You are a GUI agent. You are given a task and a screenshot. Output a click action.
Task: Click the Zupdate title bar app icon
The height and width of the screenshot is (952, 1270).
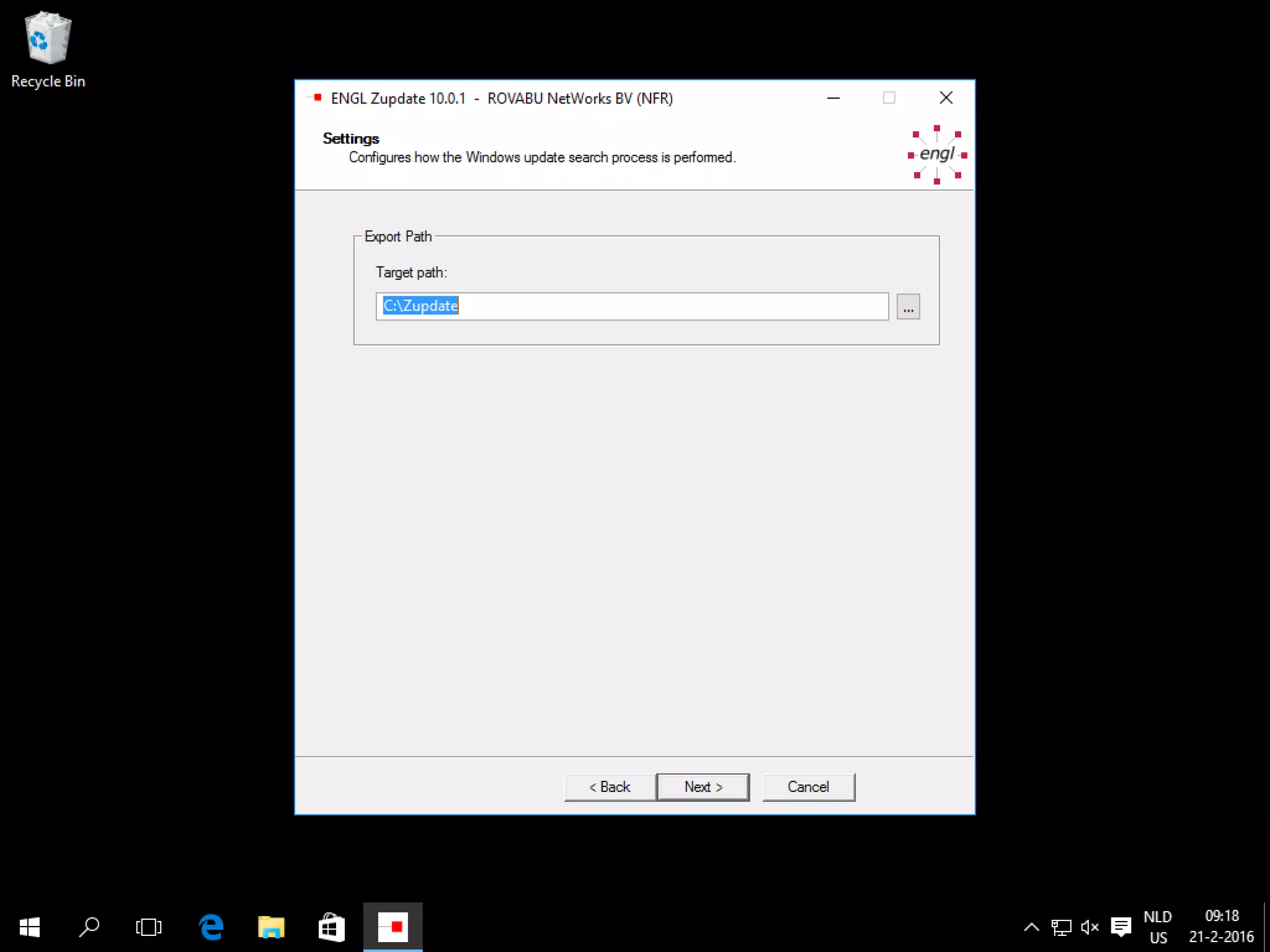(x=316, y=98)
